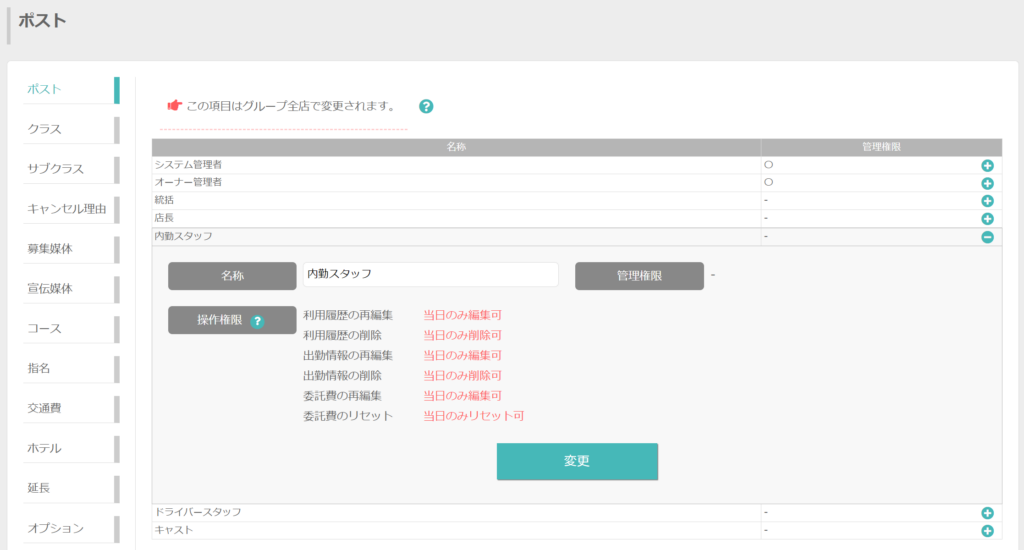The width and height of the screenshot is (1024, 550).
Task: Expand the キャスト row plus icon
Action: pos(987,531)
